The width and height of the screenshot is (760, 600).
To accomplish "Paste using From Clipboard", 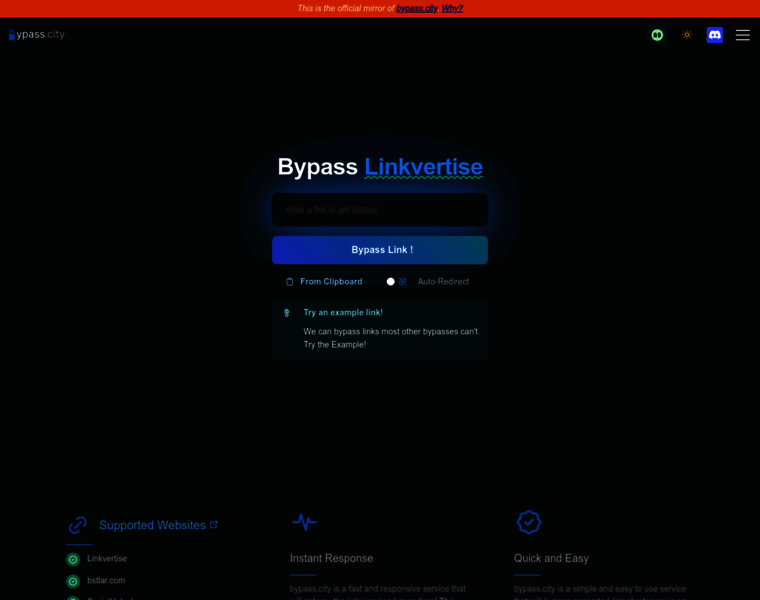I will coord(330,282).
